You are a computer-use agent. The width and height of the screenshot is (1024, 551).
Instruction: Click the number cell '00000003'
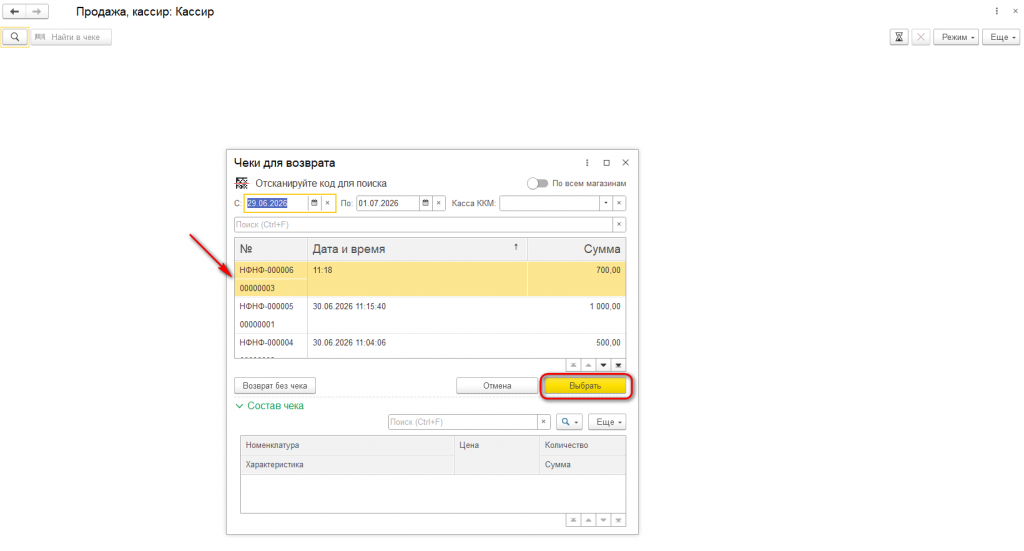pyautogui.click(x=257, y=288)
